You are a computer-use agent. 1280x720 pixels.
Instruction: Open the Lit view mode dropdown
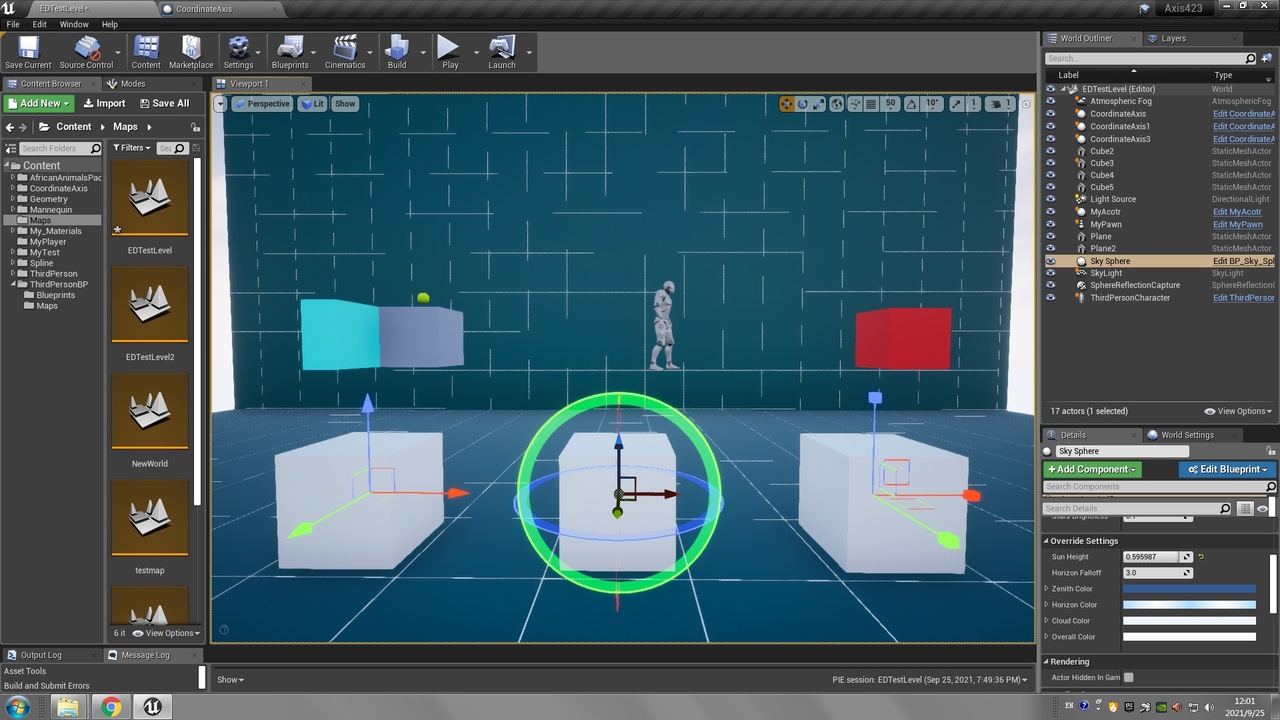(313, 104)
